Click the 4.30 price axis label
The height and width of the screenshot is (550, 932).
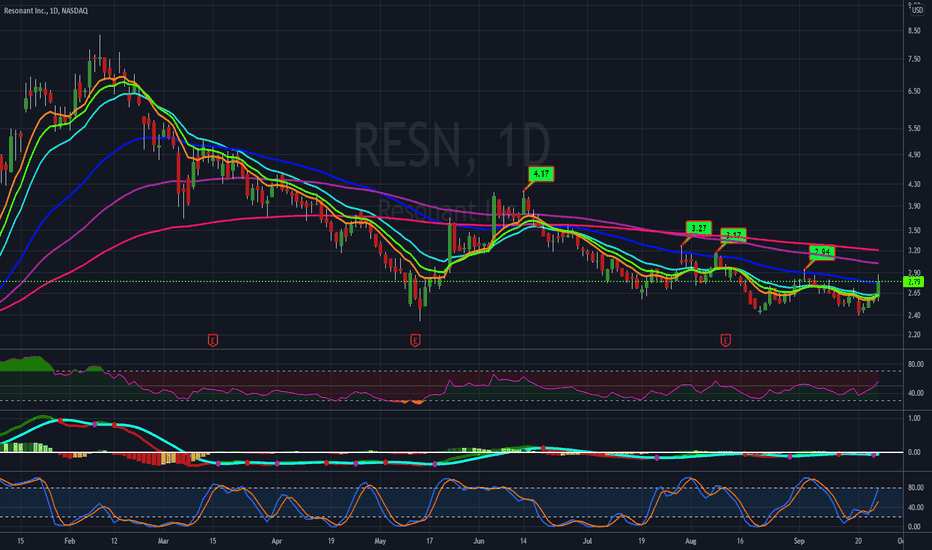(914, 184)
